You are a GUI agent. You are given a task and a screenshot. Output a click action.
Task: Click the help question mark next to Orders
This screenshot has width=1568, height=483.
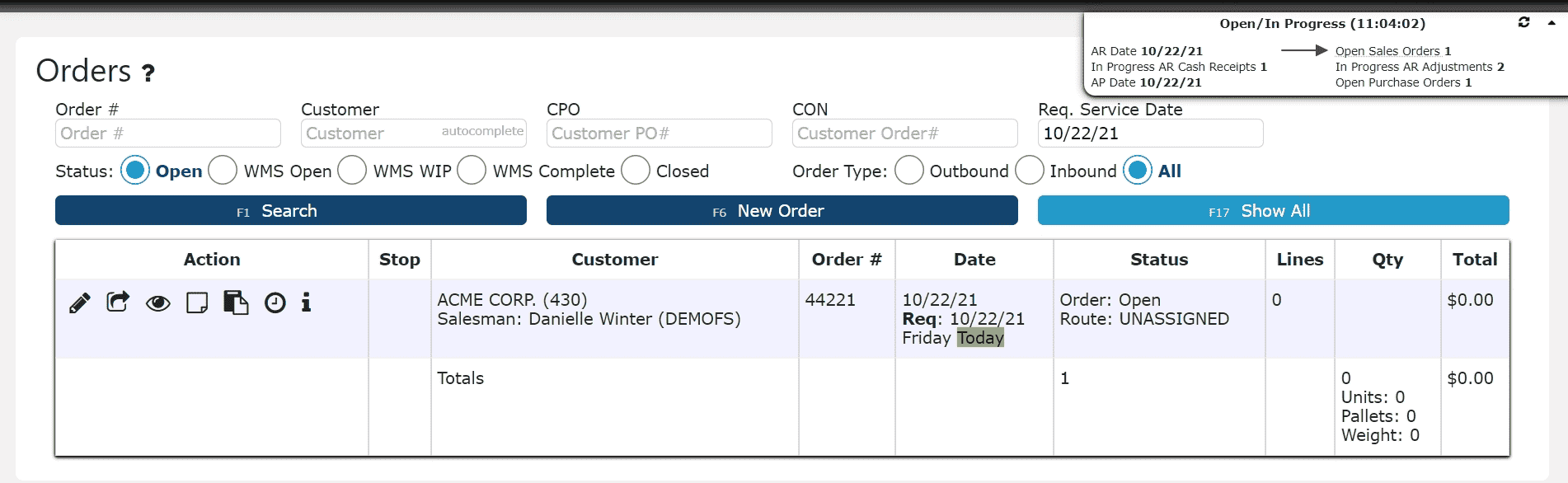tap(148, 73)
